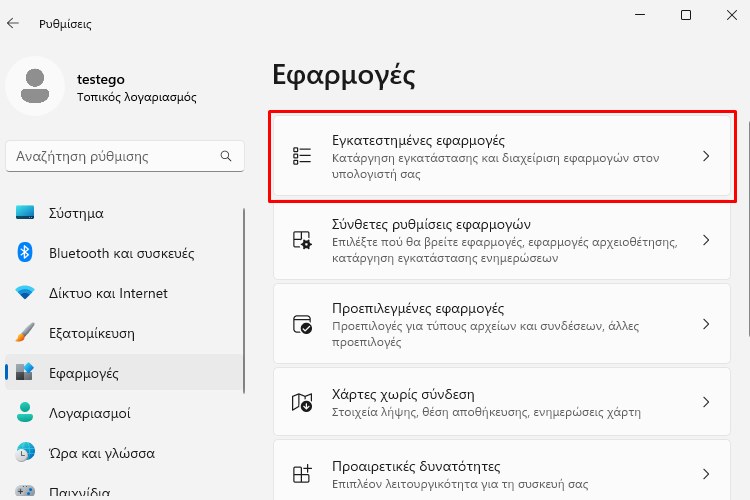Click the back arrow icon

[13, 23]
